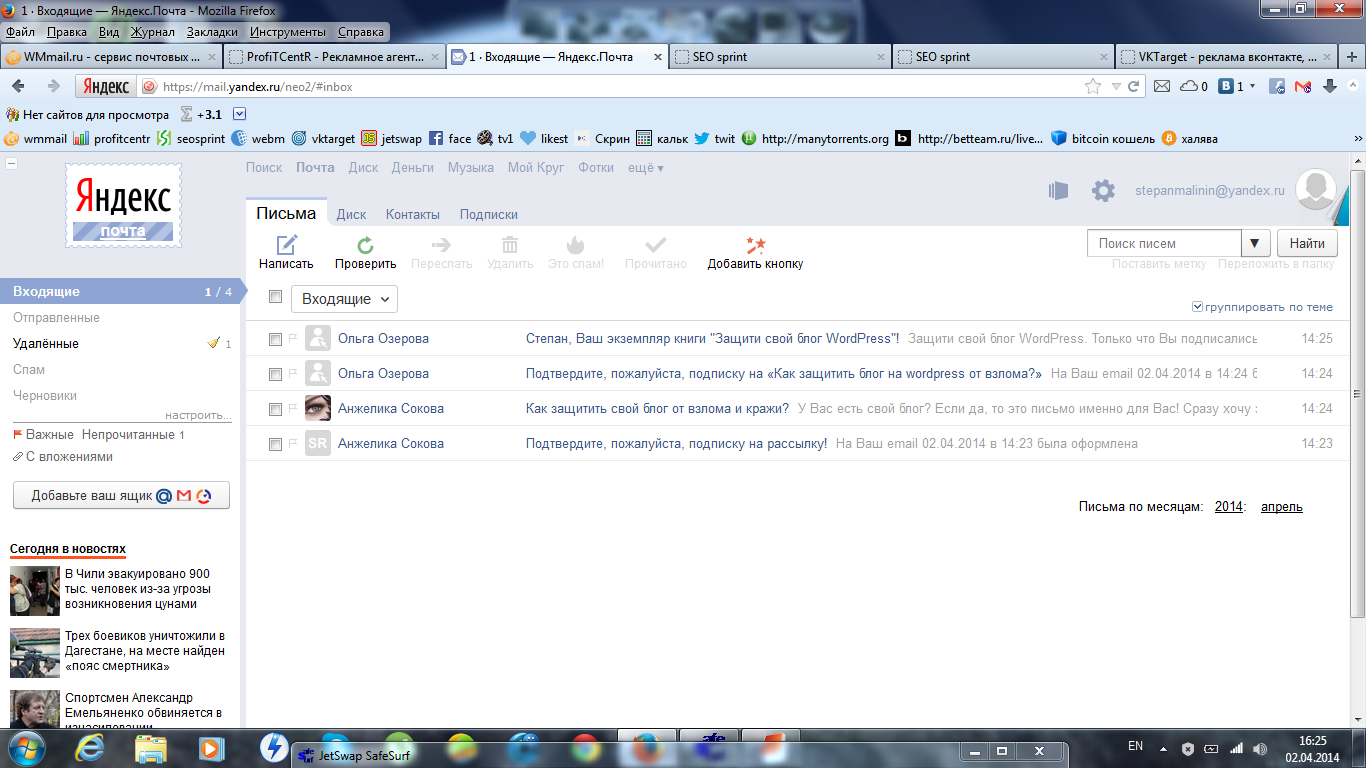Click the Gmail notifier icon in the browser toolbar
The image size is (1366, 768).
pos(1303,87)
